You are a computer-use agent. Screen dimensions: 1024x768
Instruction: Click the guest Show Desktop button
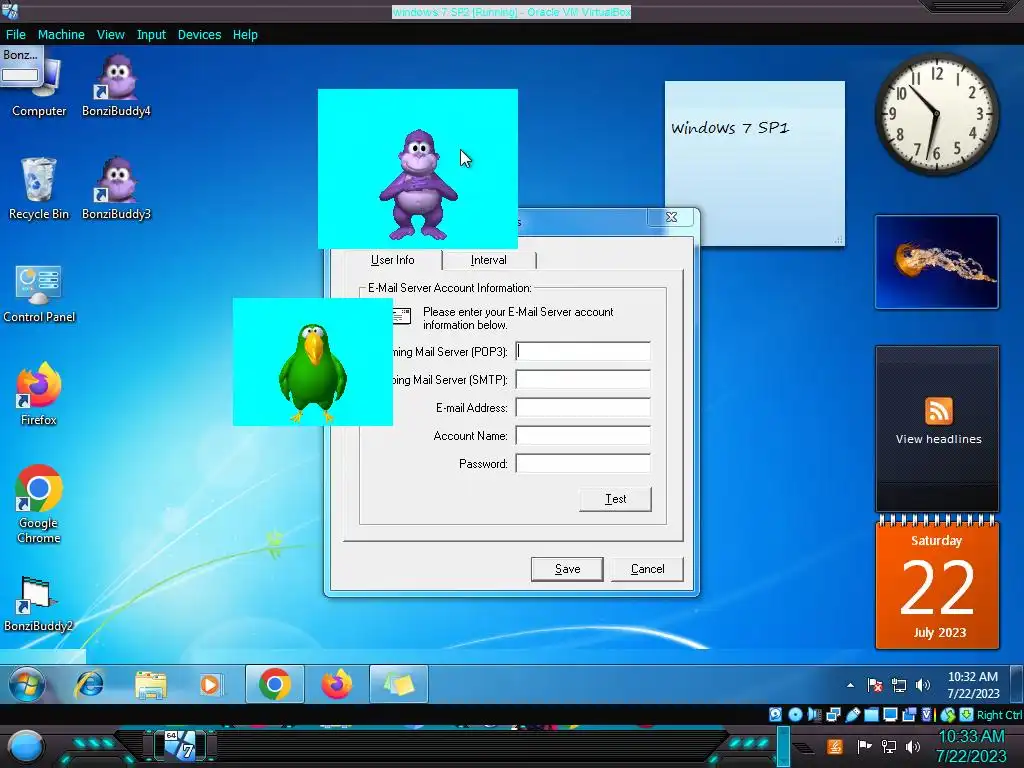1017,684
